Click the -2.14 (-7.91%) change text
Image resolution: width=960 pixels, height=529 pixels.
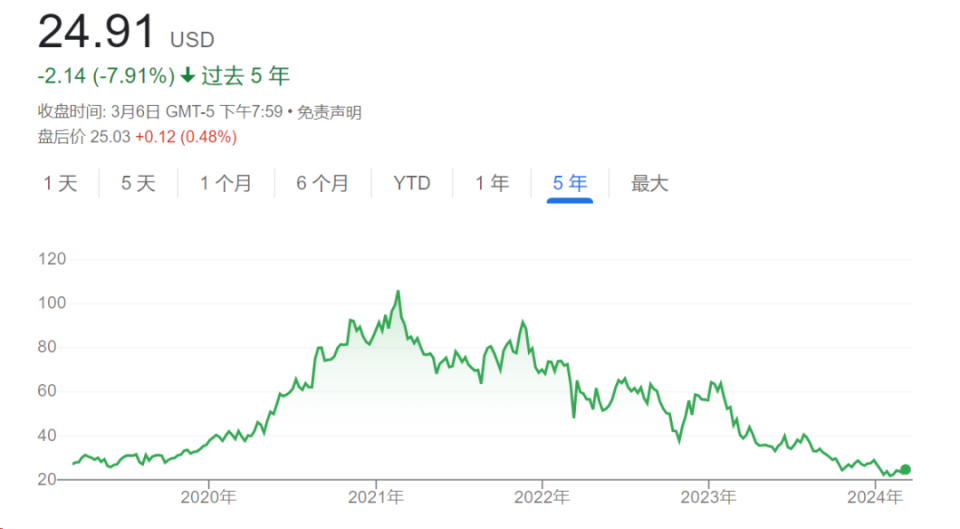click(106, 76)
